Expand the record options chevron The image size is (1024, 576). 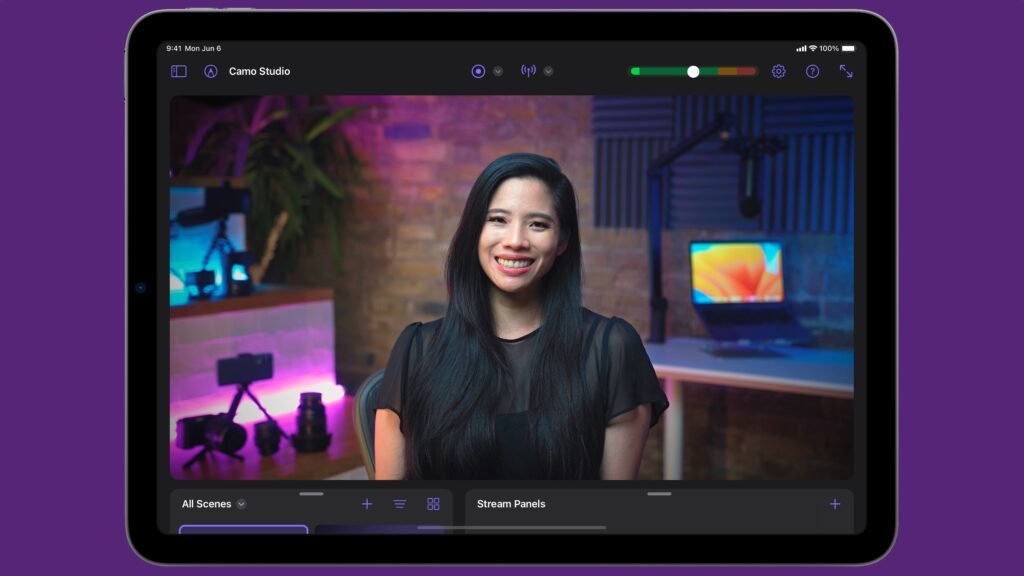498,71
